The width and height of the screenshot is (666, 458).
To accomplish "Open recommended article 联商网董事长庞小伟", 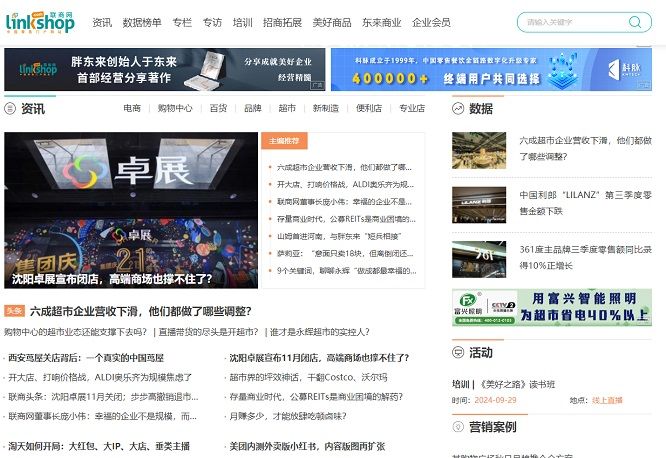I will click(344, 202).
